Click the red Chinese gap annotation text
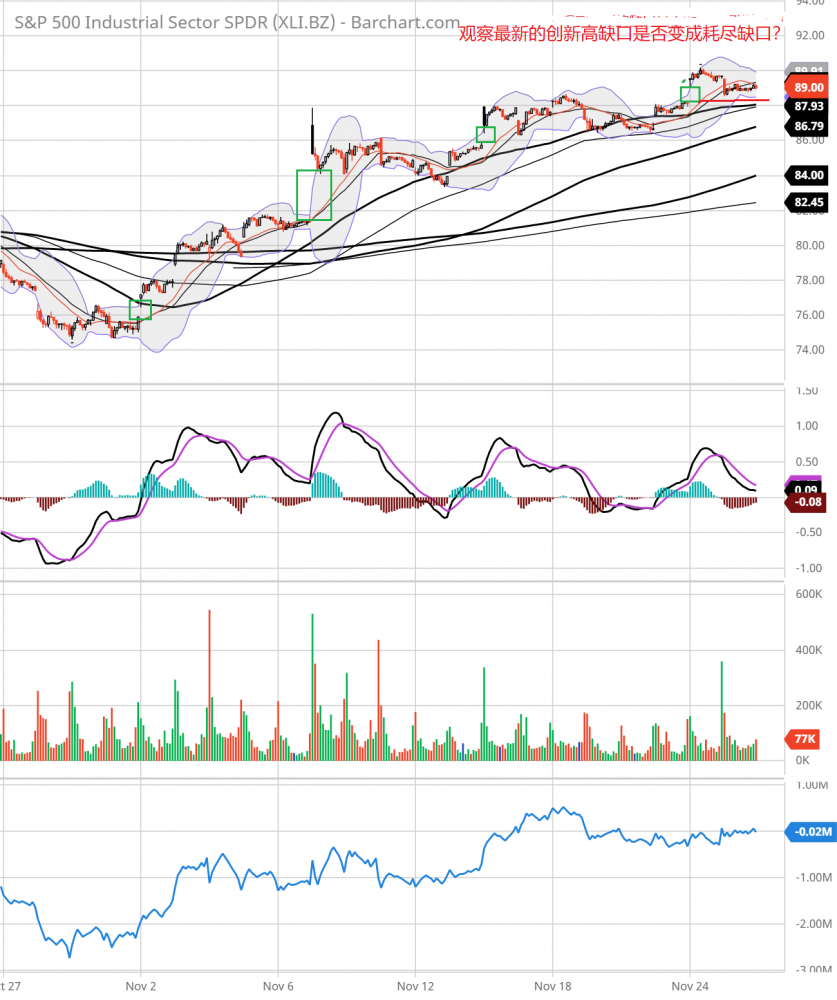 coord(620,34)
